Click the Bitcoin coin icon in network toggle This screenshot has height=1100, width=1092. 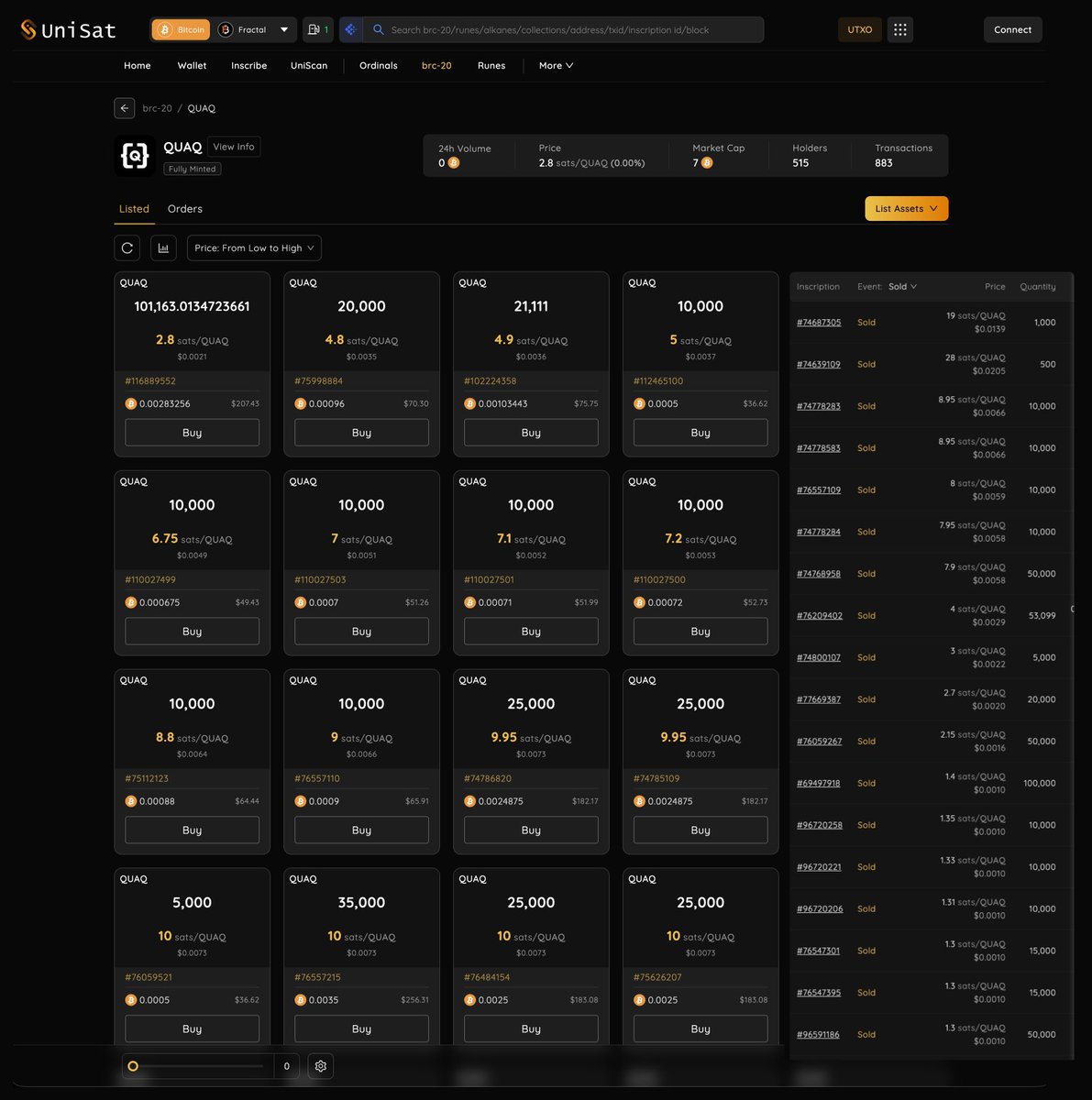point(165,30)
